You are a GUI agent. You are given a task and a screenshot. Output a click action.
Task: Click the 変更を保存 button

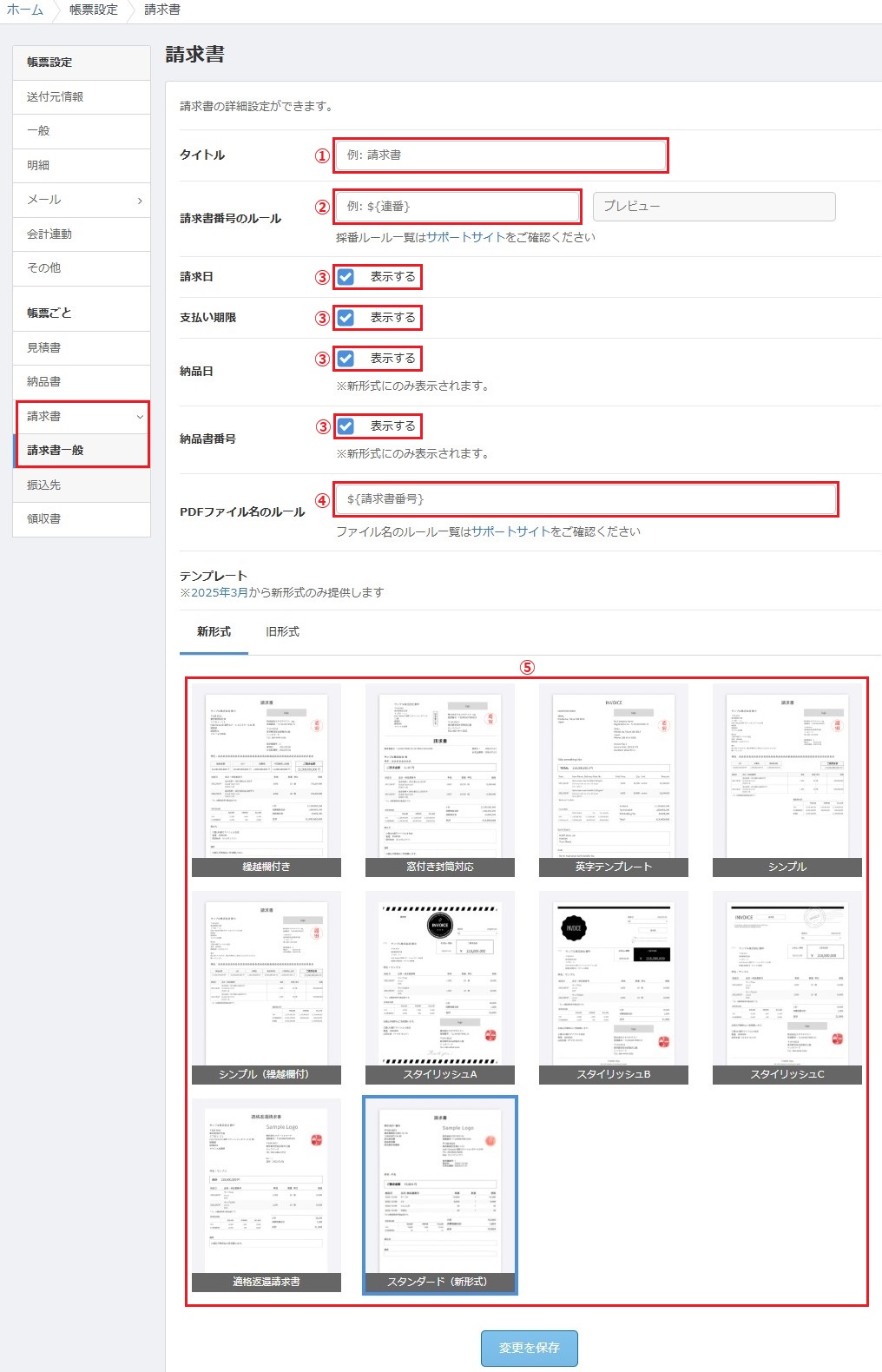(x=529, y=1348)
